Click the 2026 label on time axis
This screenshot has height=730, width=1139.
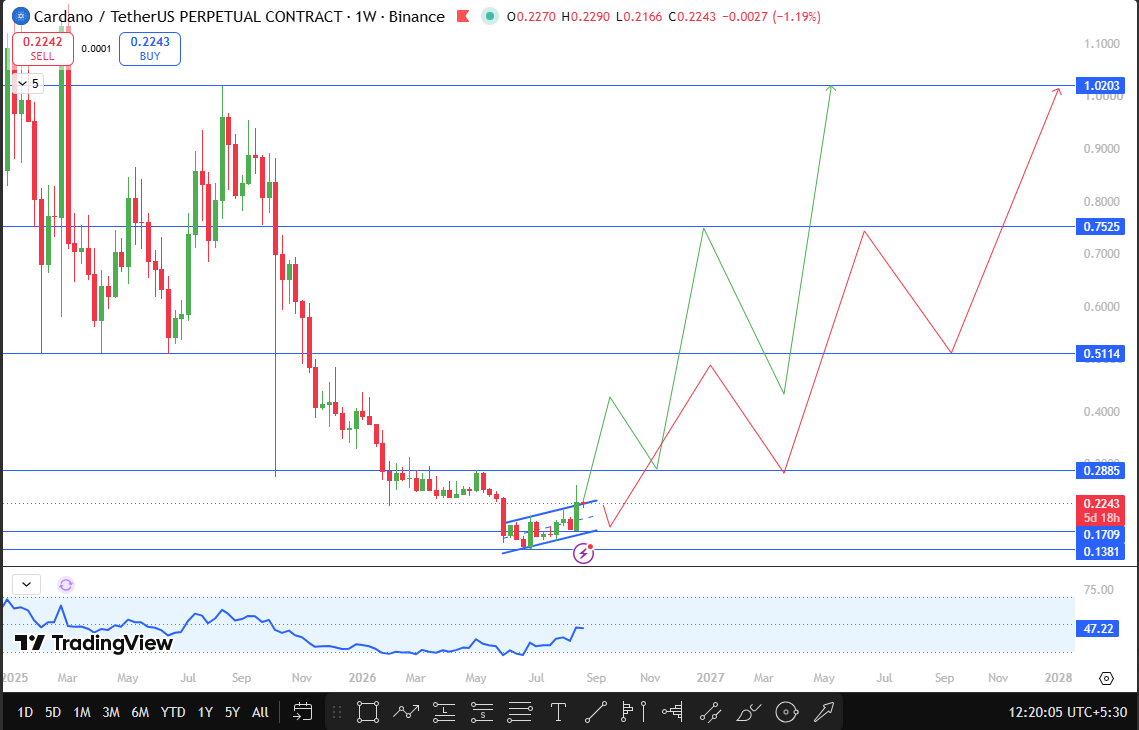tap(362, 678)
